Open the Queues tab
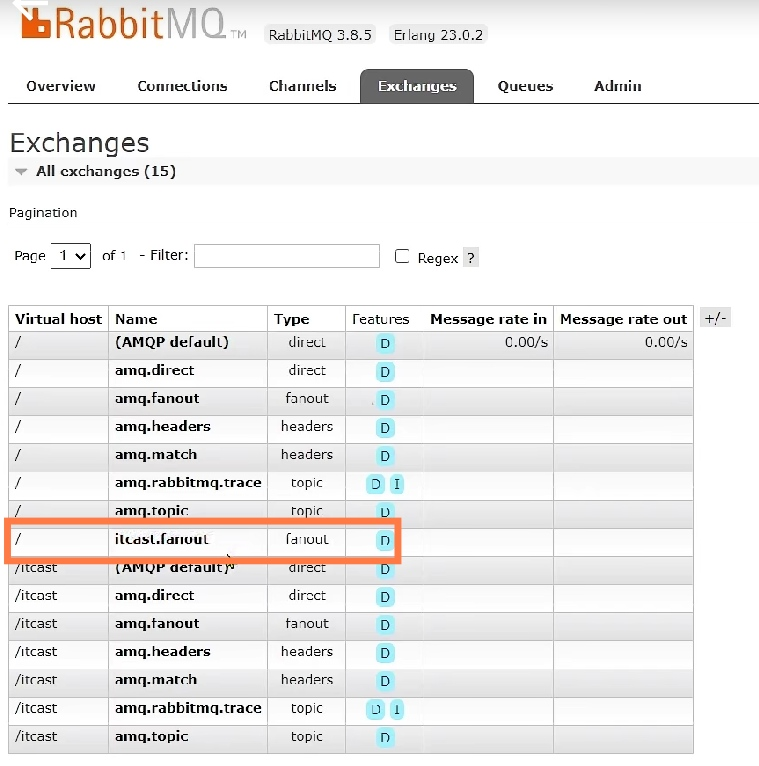This screenshot has width=759, height=766. [x=525, y=86]
